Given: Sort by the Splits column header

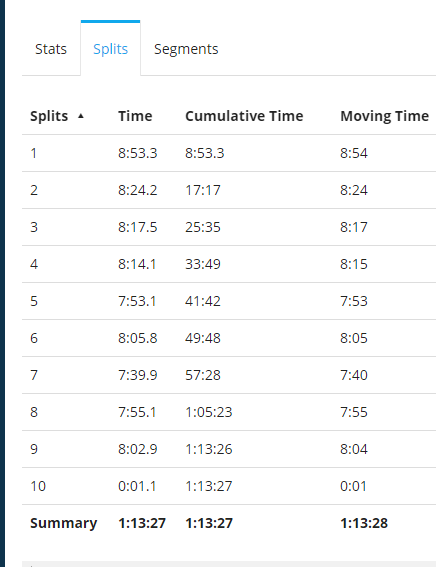Looking at the screenshot, I should pyautogui.click(x=49, y=116).
